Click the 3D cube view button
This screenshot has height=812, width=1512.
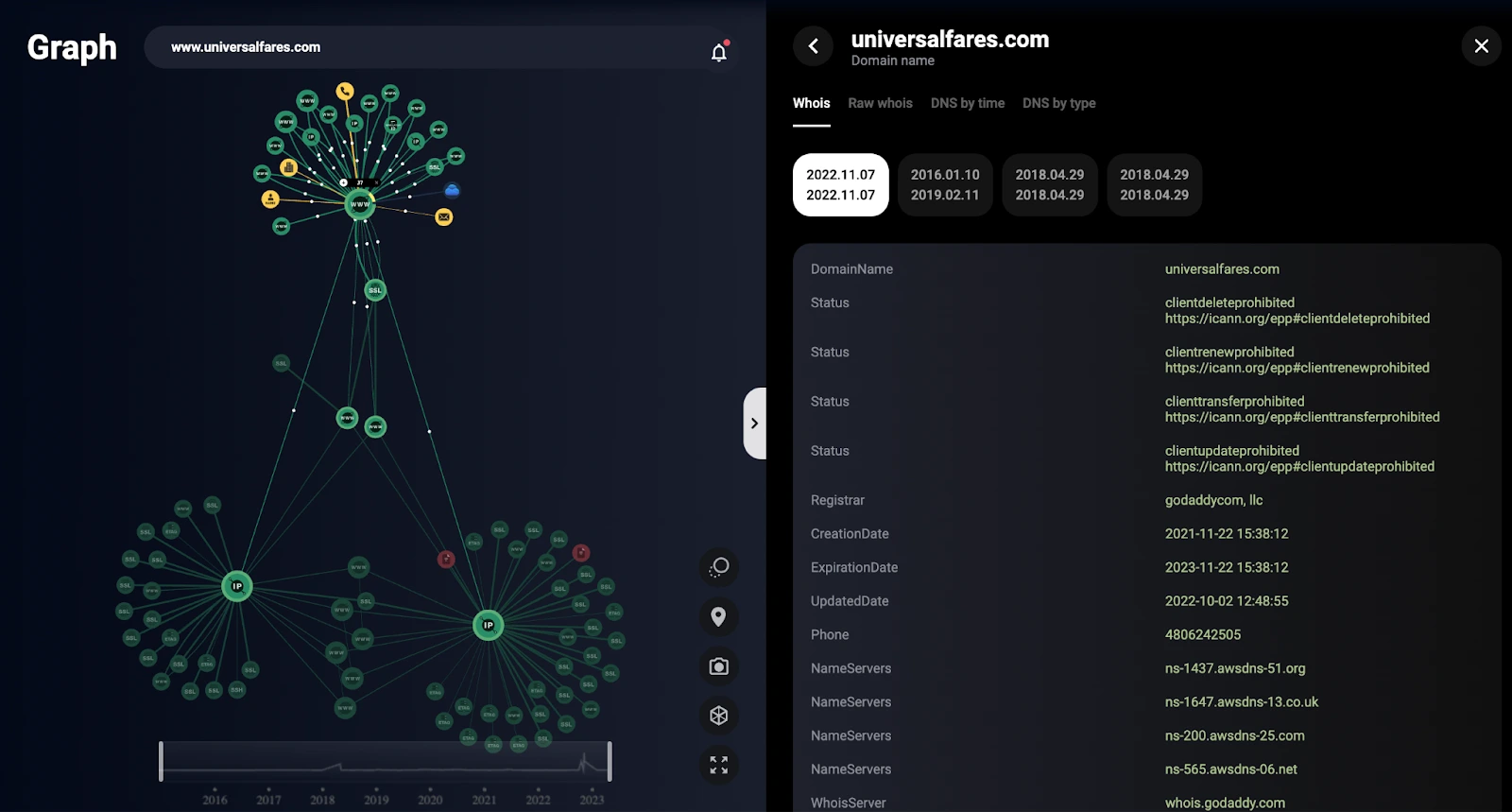point(718,716)
